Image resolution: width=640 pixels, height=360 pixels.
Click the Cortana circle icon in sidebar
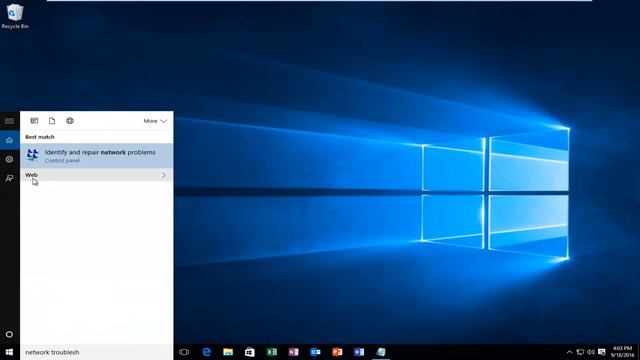tap(9, 334)
